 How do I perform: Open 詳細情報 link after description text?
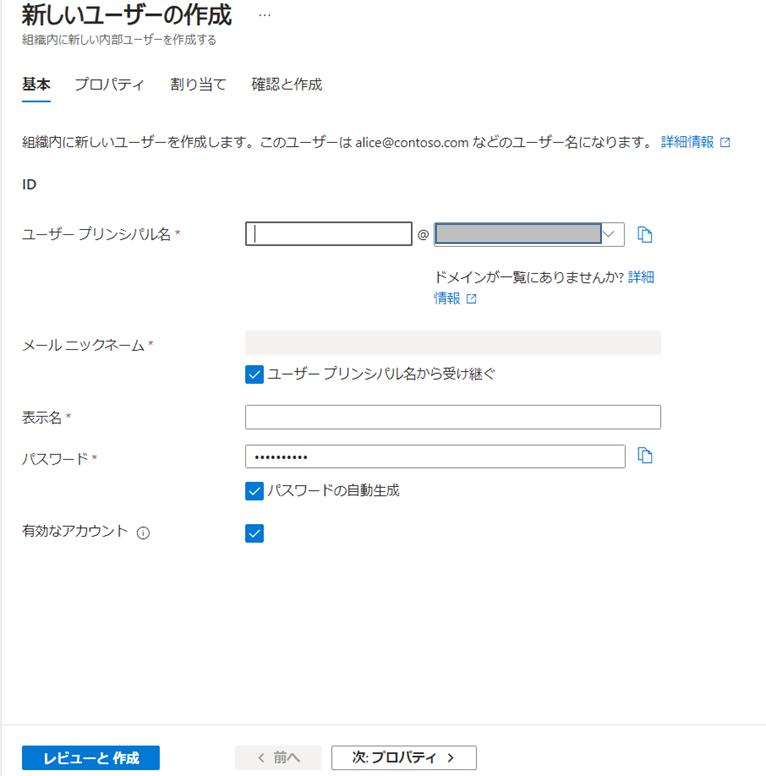tap(695, 143)
